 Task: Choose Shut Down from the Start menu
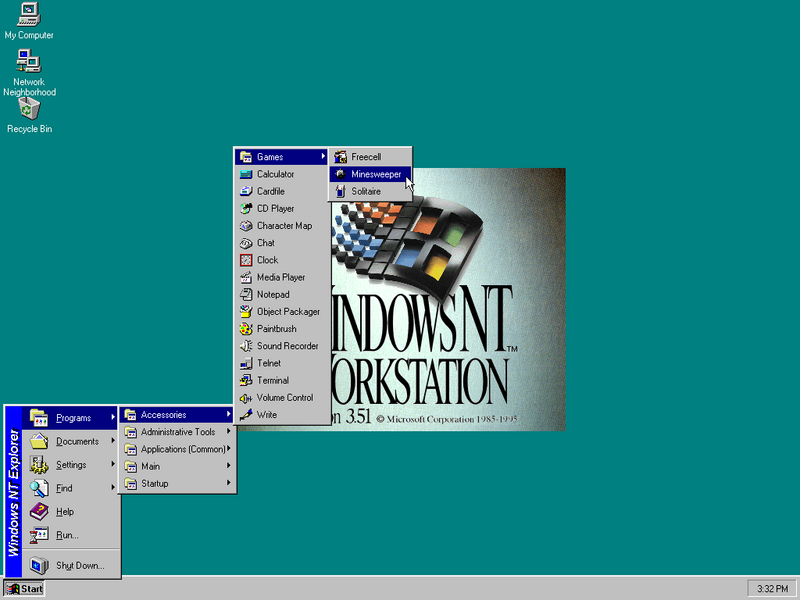(79, 565)
